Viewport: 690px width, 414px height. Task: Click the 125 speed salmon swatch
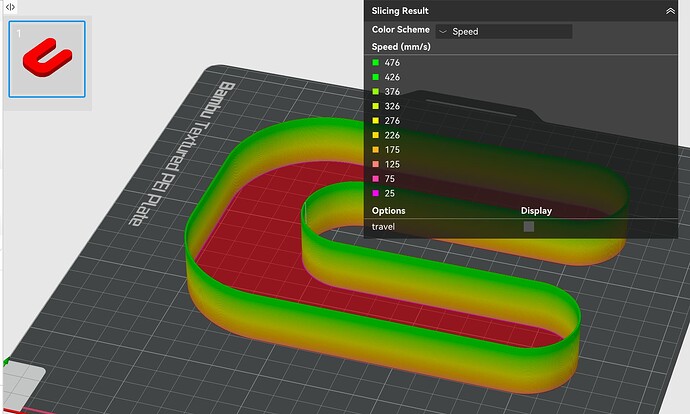(375, 164)
